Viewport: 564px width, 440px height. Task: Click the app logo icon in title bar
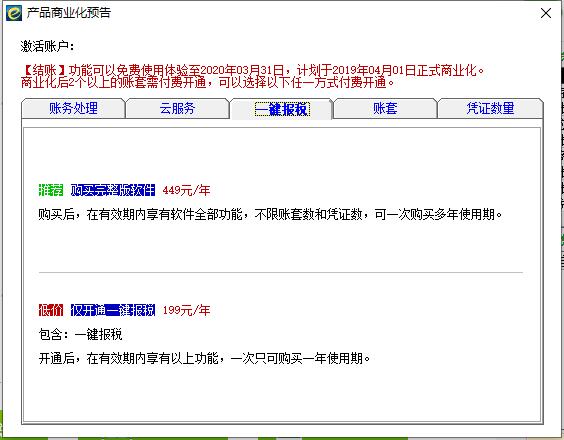(x=14, y=13)
